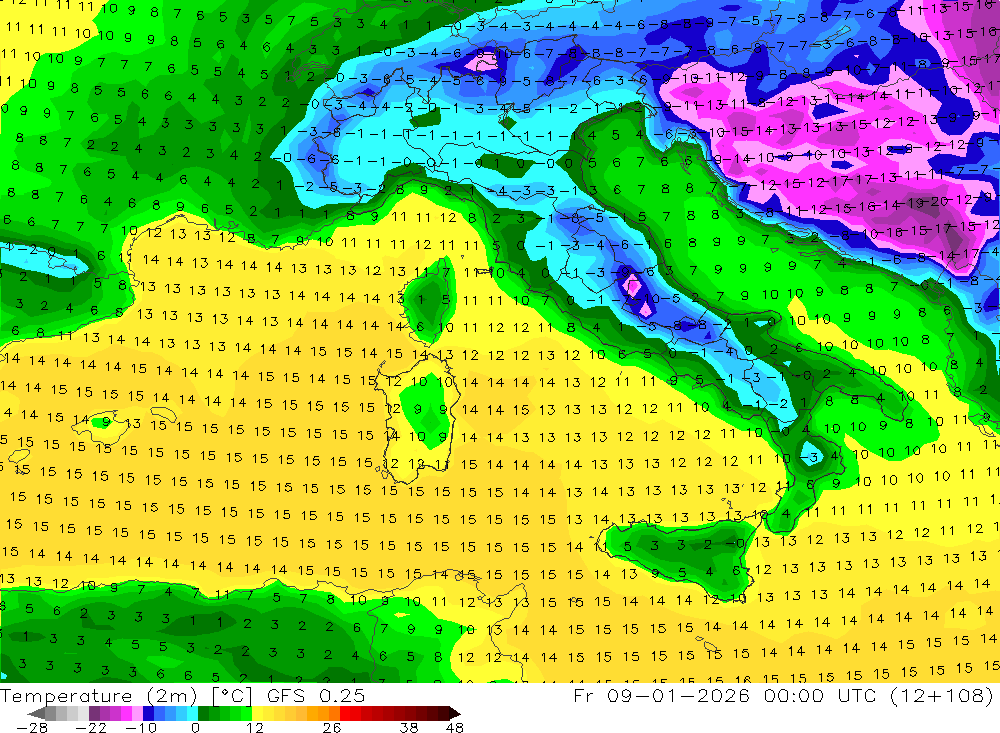1000x733 pixels.
Task: Click the date 'Fr 09-01-2026'
Action: coord(661,695)
